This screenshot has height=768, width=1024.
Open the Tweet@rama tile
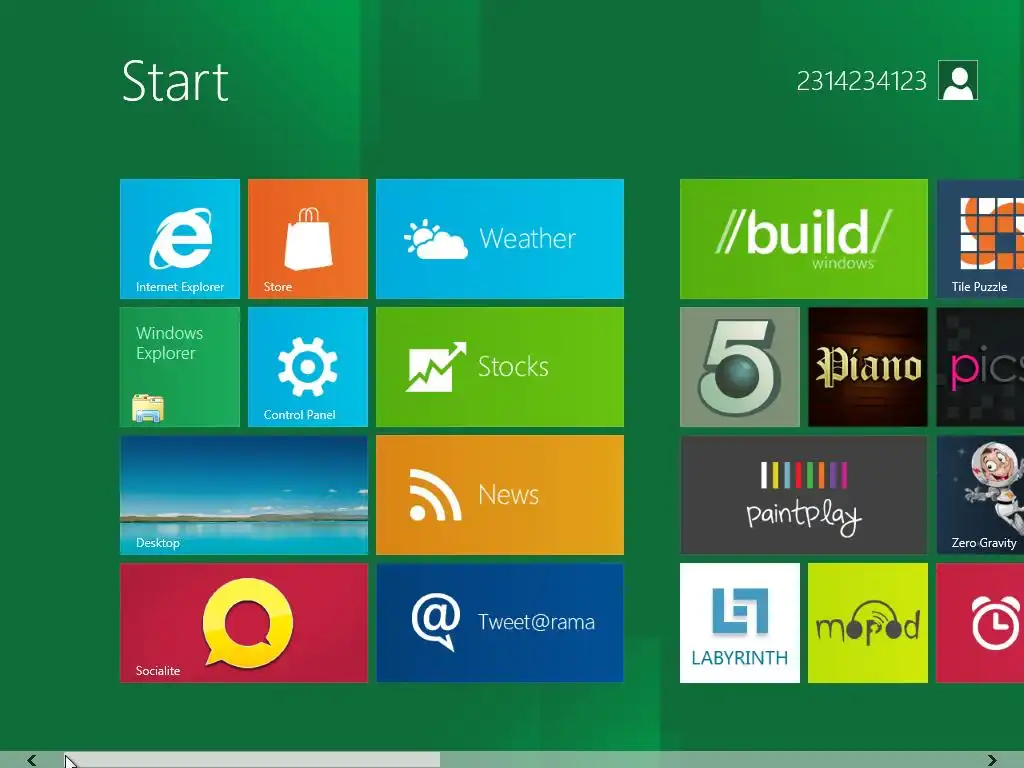coord(500,622)
